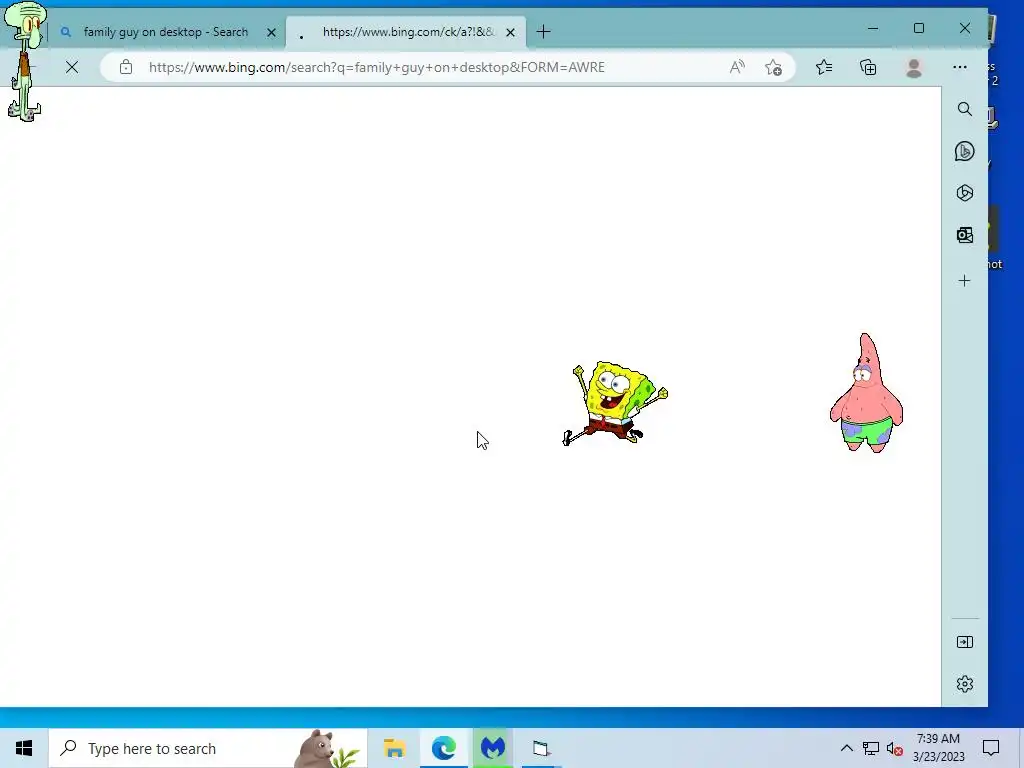
Task: Open Collections panel
Action: [869, 67]
